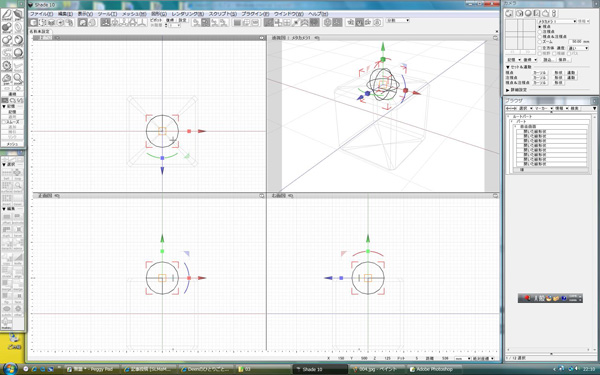Select the gear-shaped tool in the toolbox
Image resolution: width=600 pixels, height=375 pixels.
coord(7,65)
